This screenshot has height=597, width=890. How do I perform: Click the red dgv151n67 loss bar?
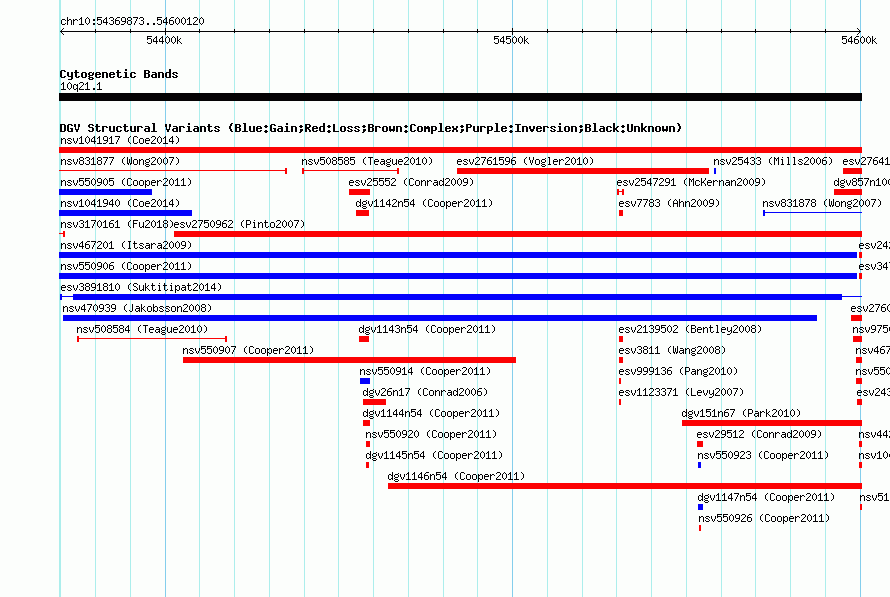pos(771,423)
